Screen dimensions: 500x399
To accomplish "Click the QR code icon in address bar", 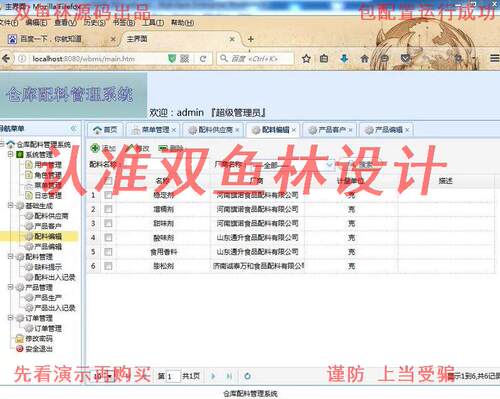I will pyautogui.click(x=184, y=59).
